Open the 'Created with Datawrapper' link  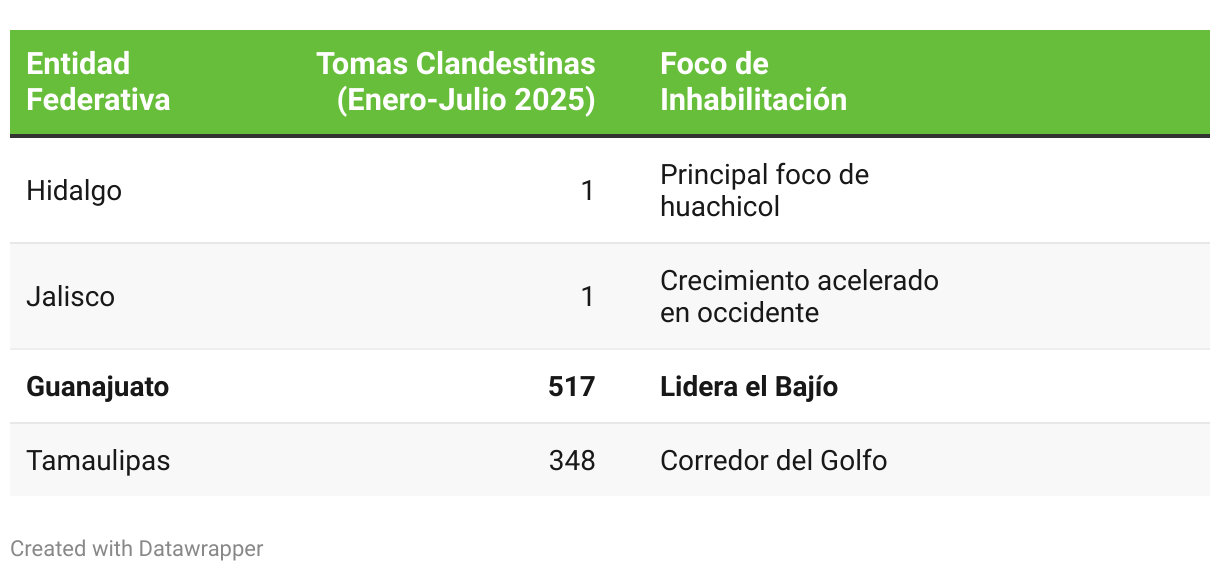(137, 549)
